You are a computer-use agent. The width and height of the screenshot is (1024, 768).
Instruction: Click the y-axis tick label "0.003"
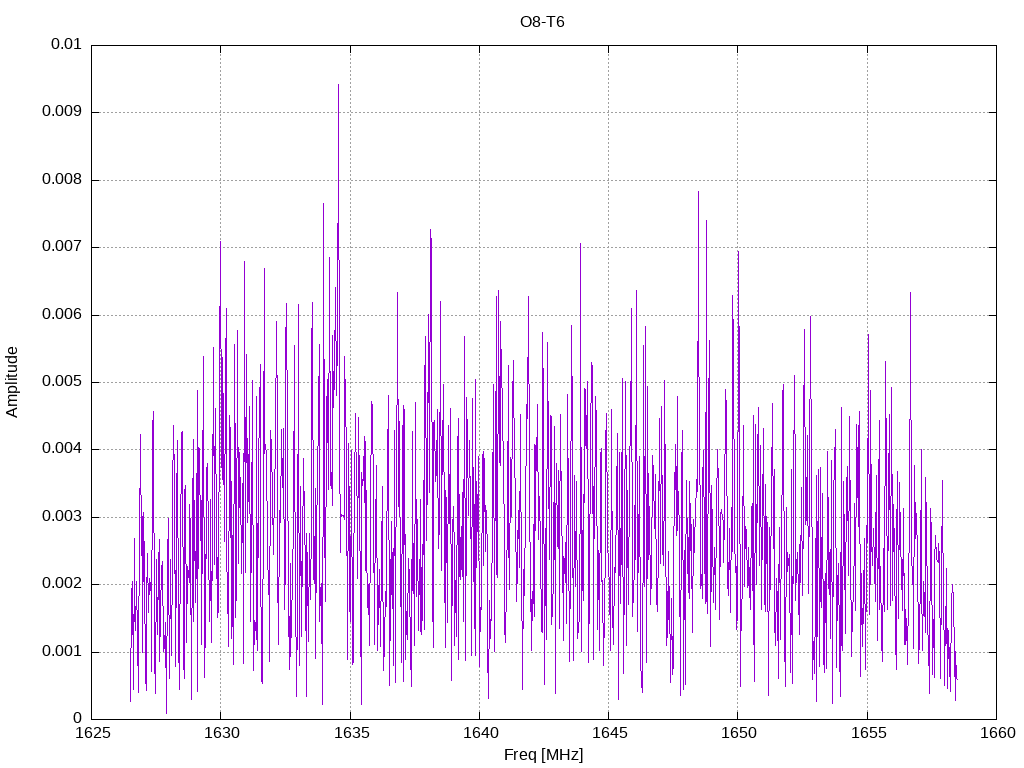(62, 517)
